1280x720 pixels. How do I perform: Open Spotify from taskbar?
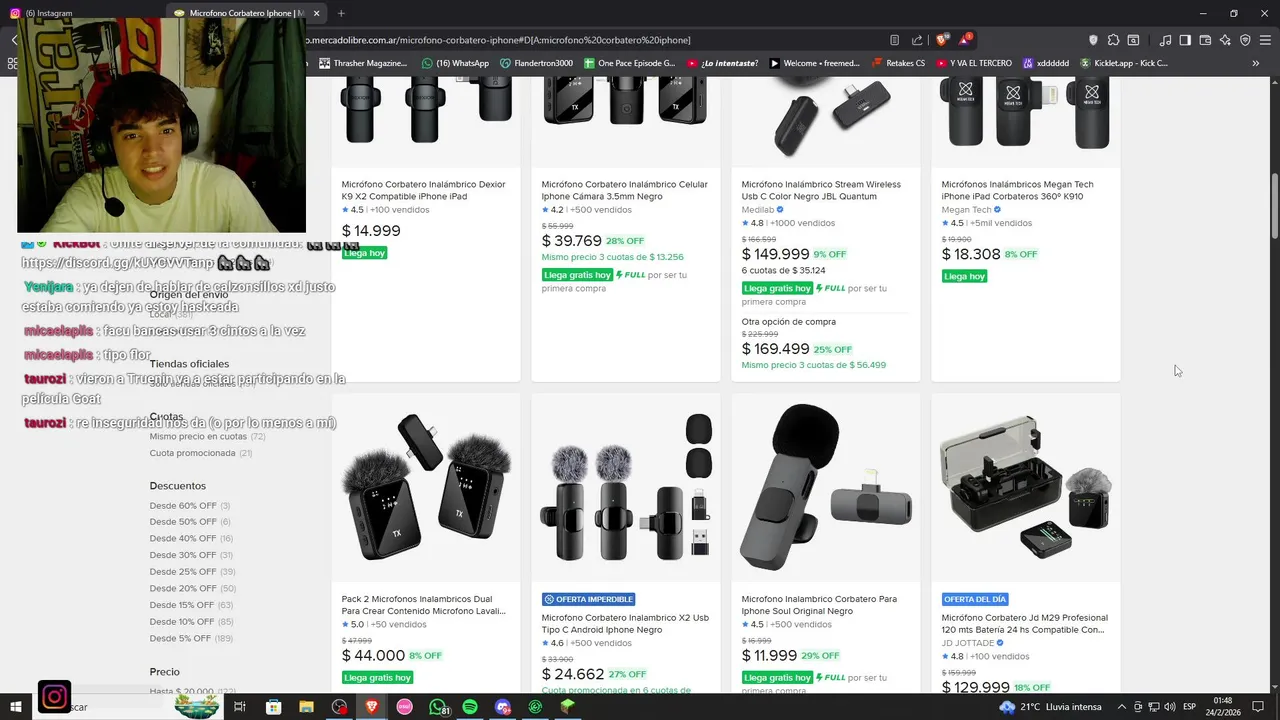470,707
